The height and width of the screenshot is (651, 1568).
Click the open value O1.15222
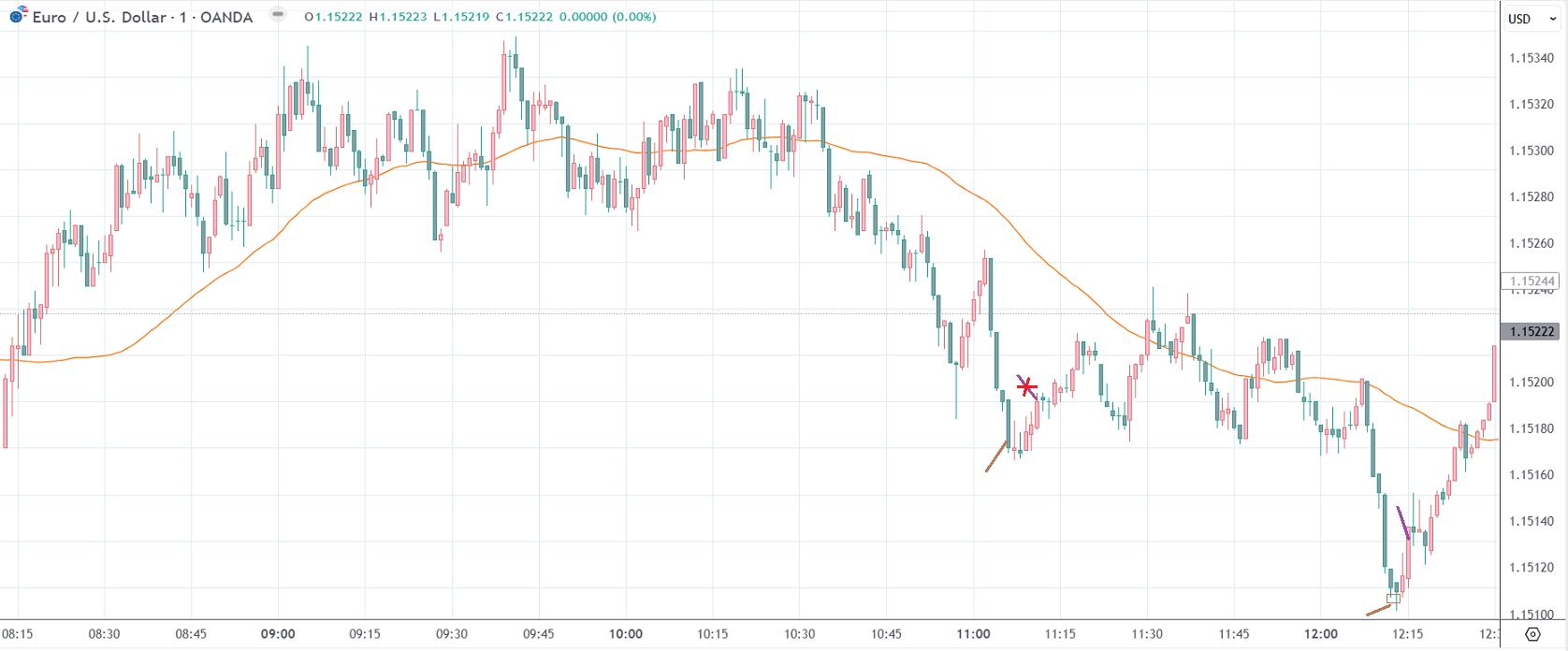click(x=333, y=17)
